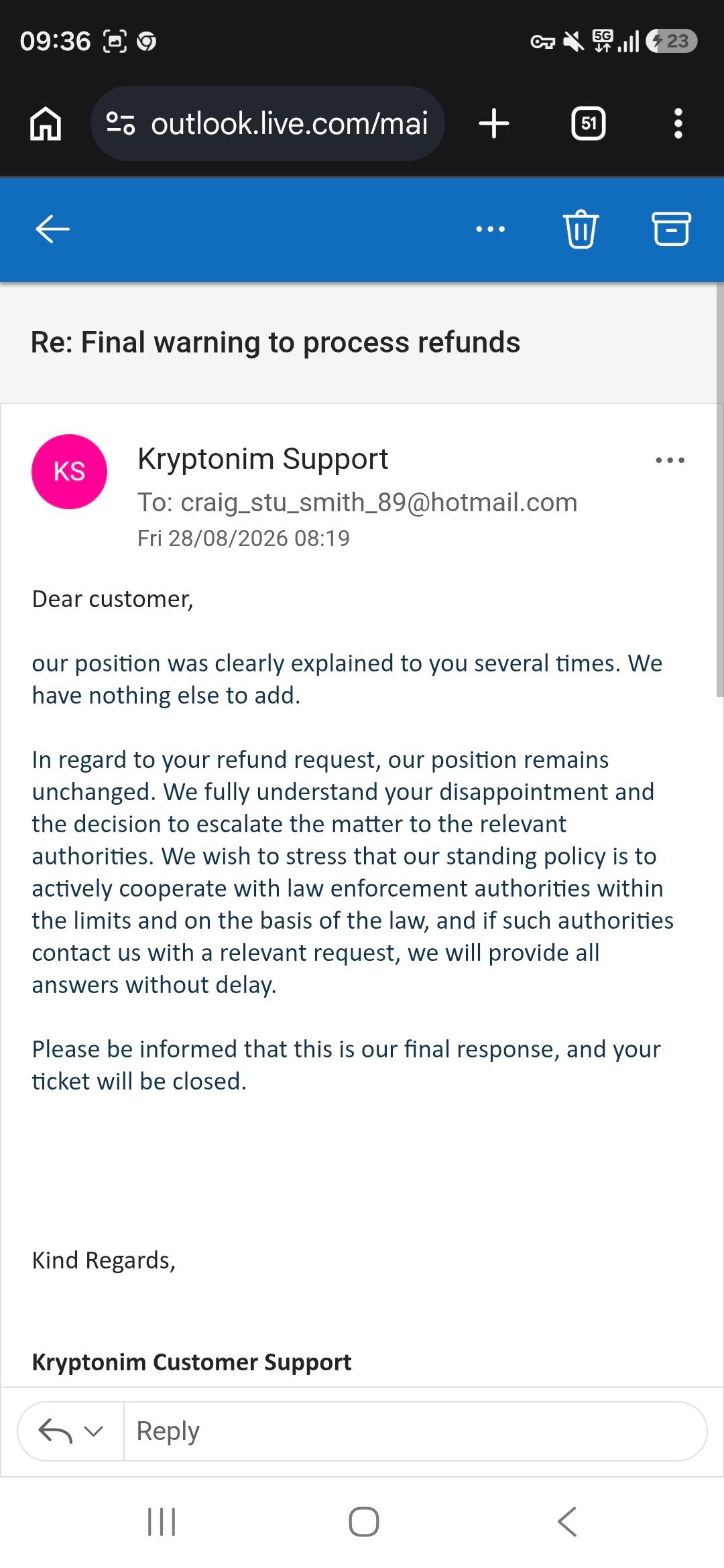
Task: Archive the email using the archive icon
Action: pyautogui.click(x=671, y=229)
